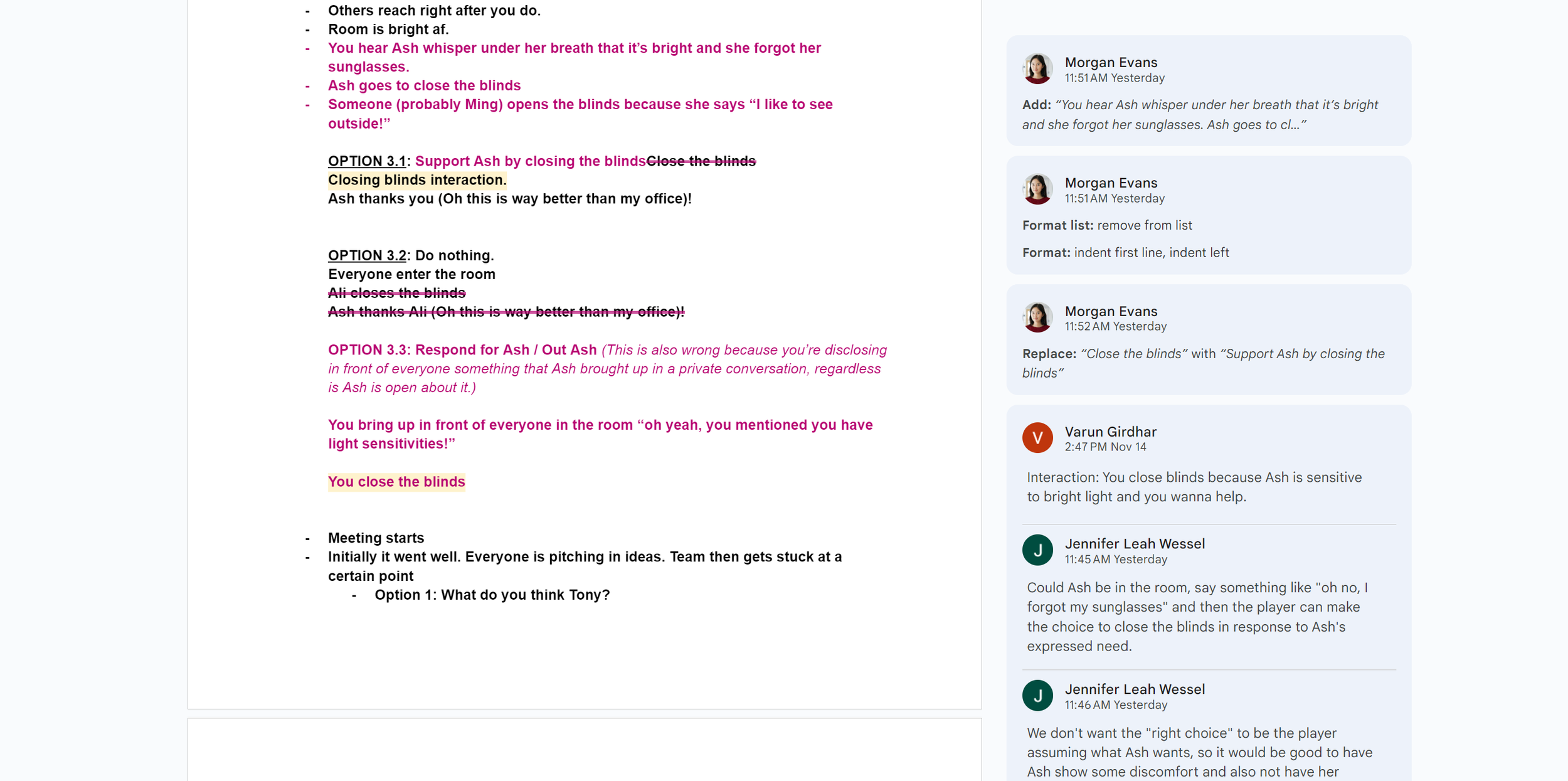The height and width of the screenshot is (781, 1568).
Task: Click the highlighted 'You close the blinds' text
Action: click(396, 482)
